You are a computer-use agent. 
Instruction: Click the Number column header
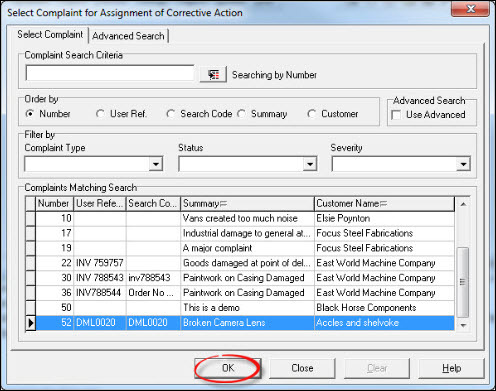54,203
